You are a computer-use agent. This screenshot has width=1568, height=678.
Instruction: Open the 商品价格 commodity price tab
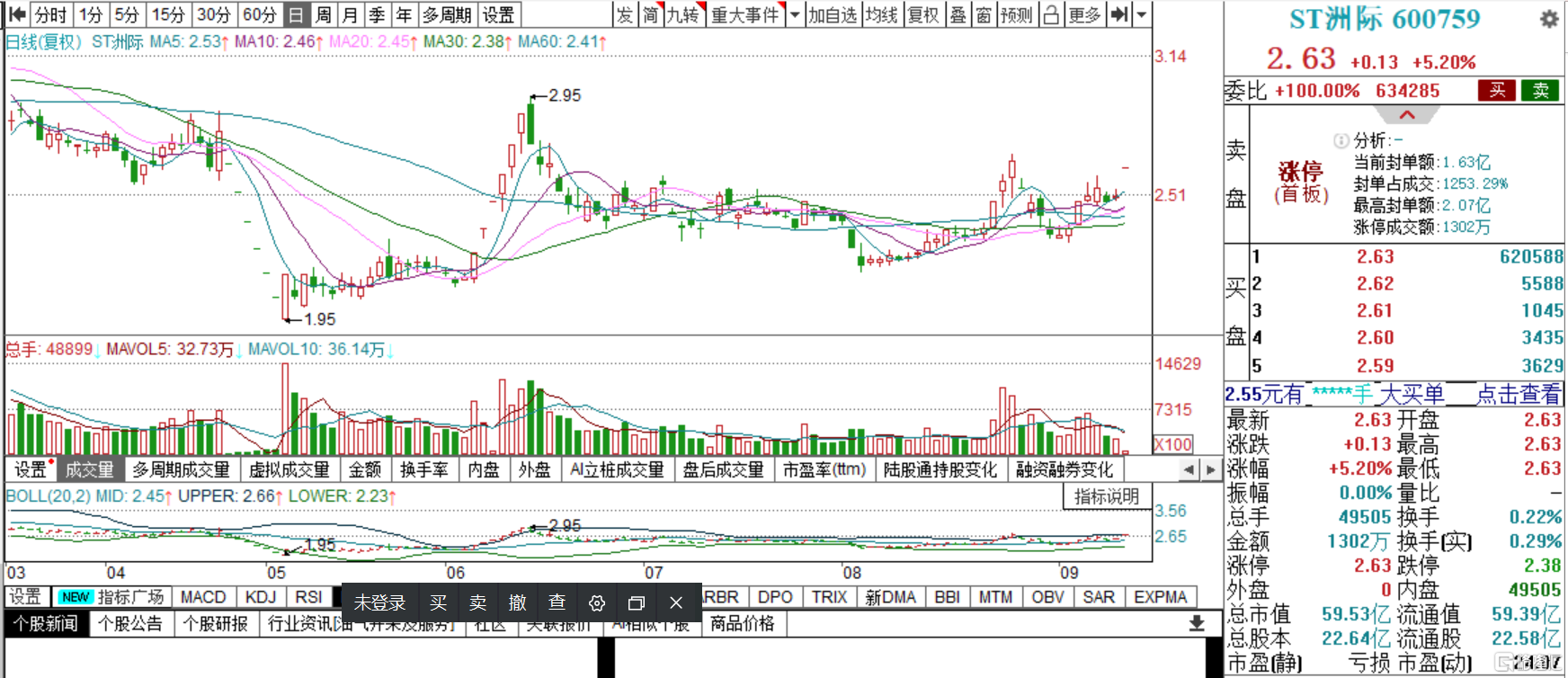point(742,624)
